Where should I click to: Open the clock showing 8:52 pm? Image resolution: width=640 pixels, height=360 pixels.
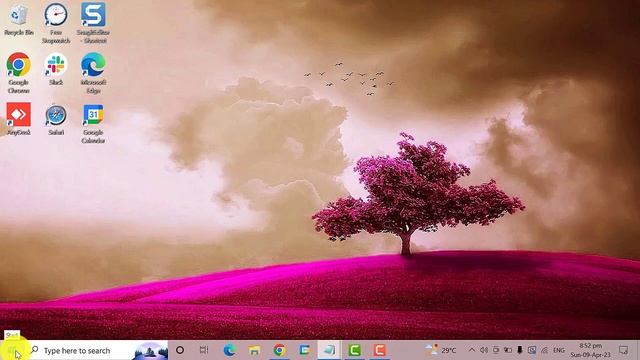590,350
